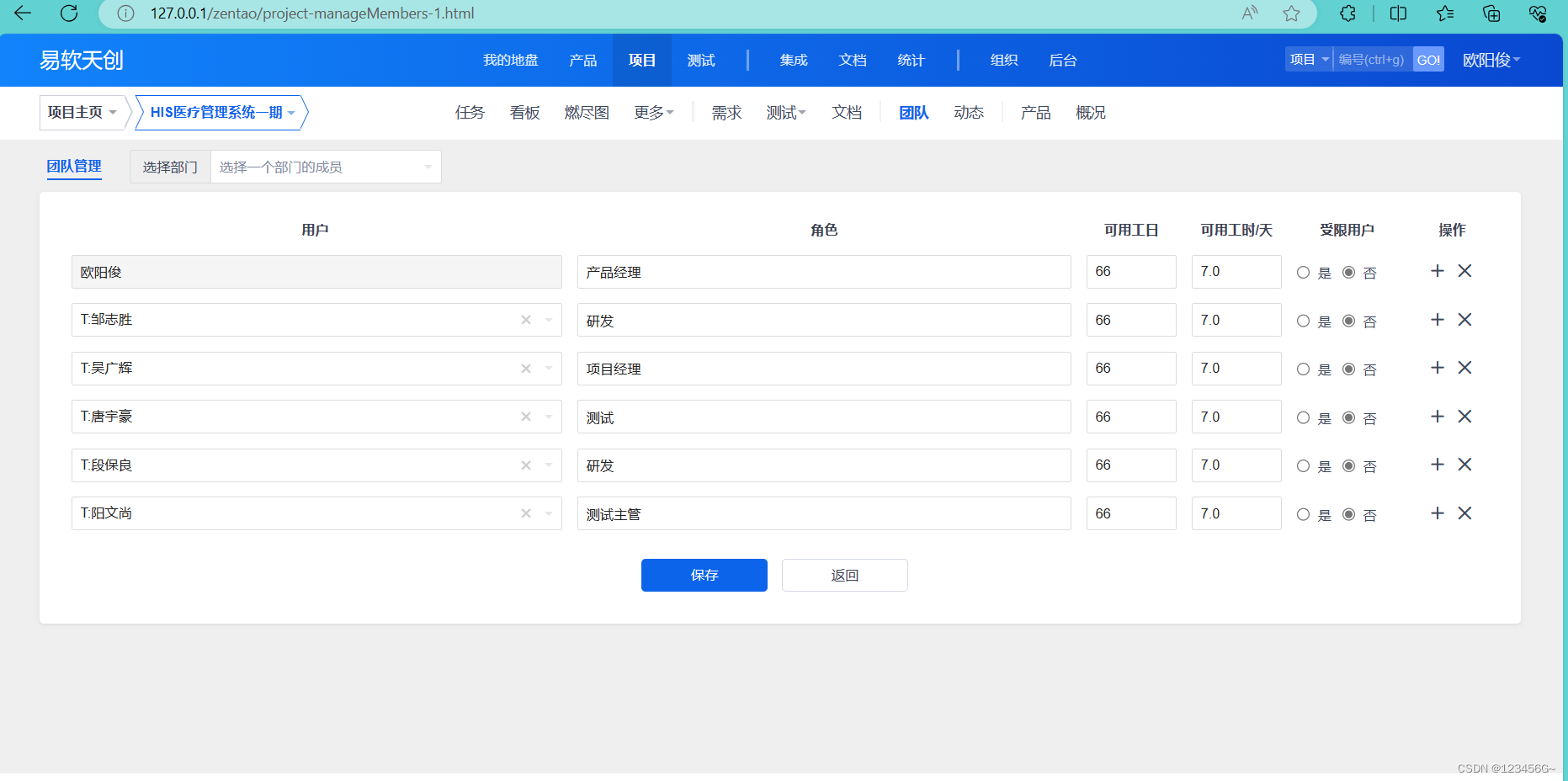
Task: Click the 编号(ctrl+g) search box
Action: 1373,59
